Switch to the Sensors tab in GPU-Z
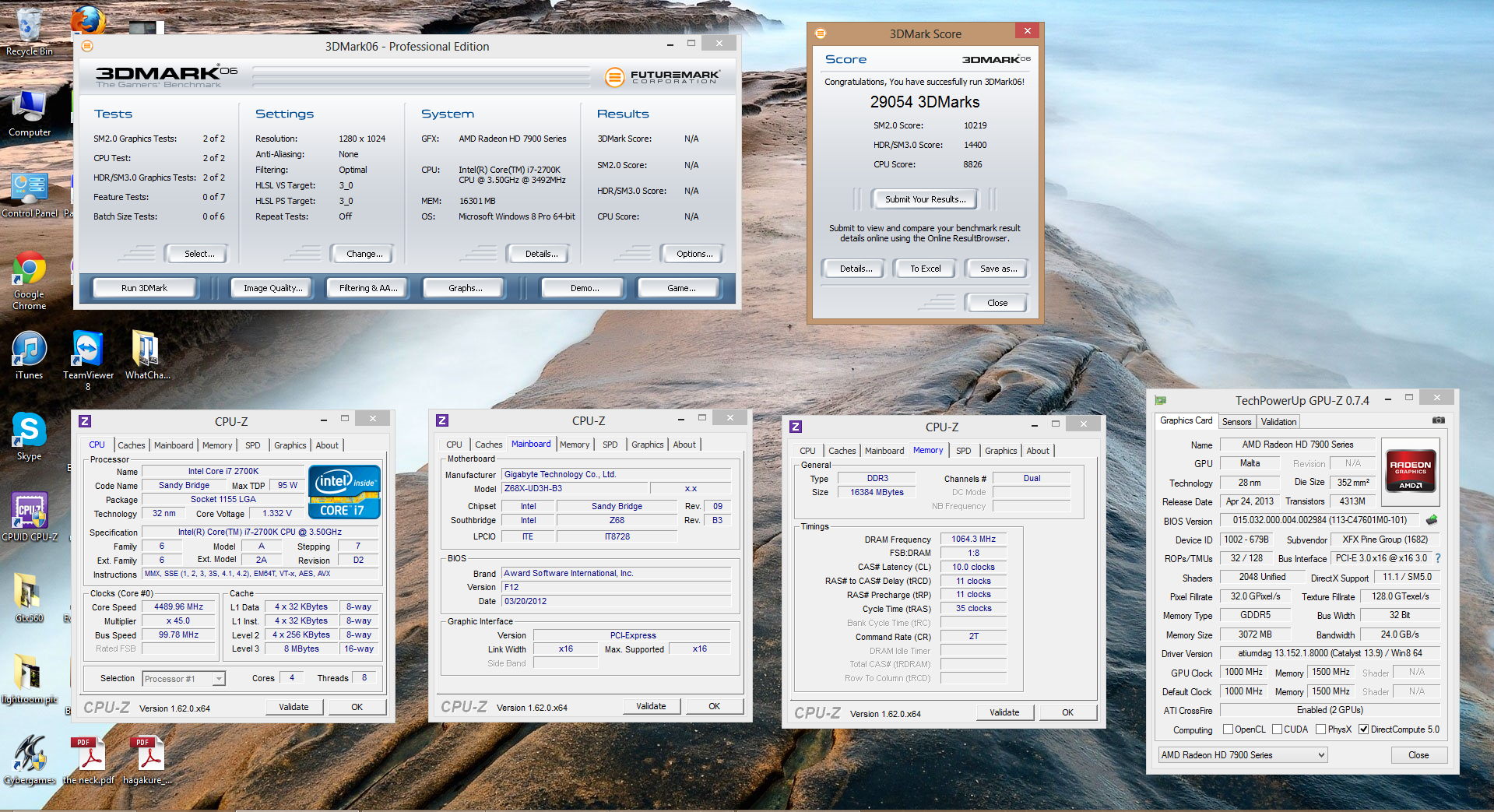This screenshot has width=1494, height=812. (x=1236, y=421)
